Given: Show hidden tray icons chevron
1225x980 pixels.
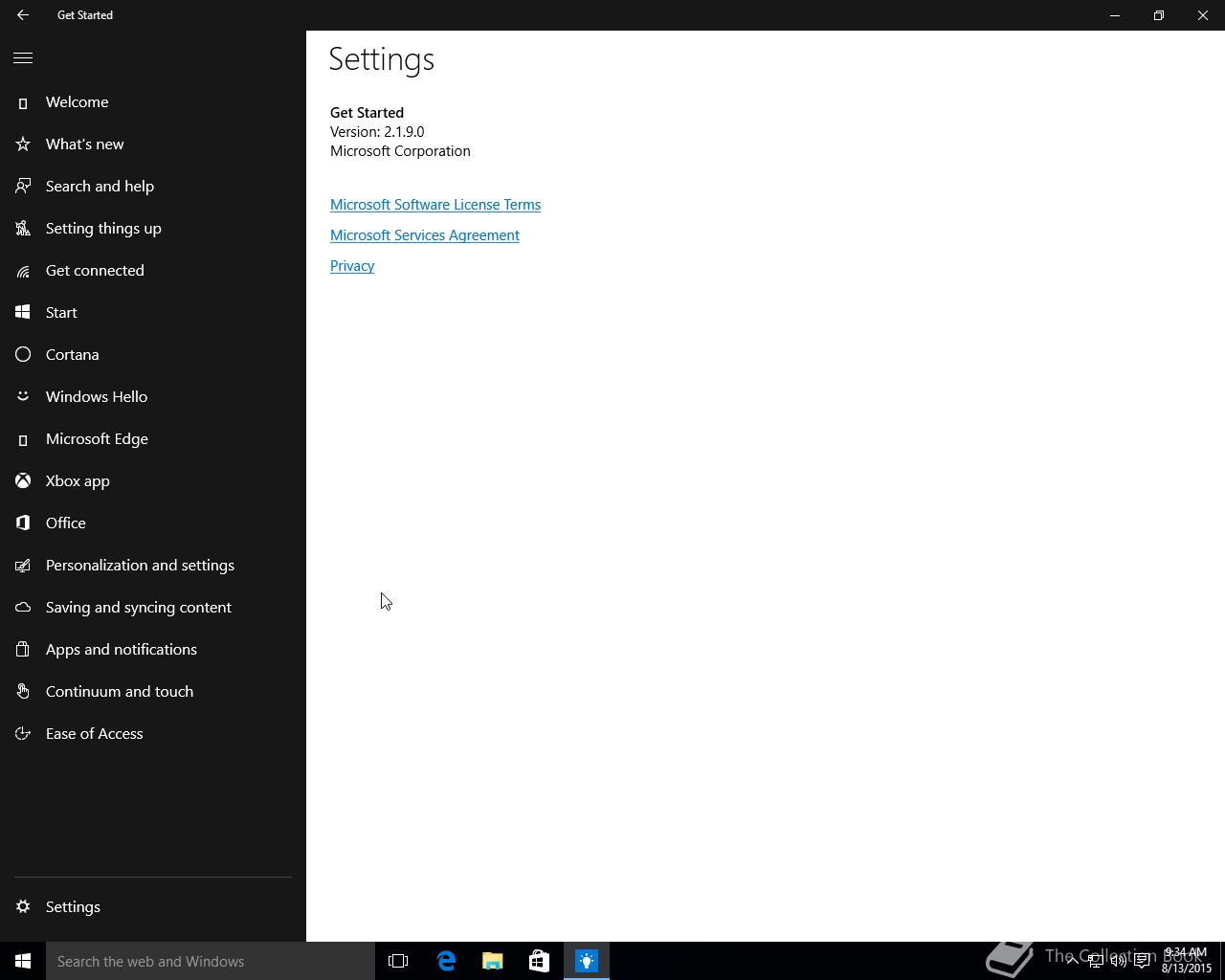Looking at the screenshot, I should [1072, 961].
